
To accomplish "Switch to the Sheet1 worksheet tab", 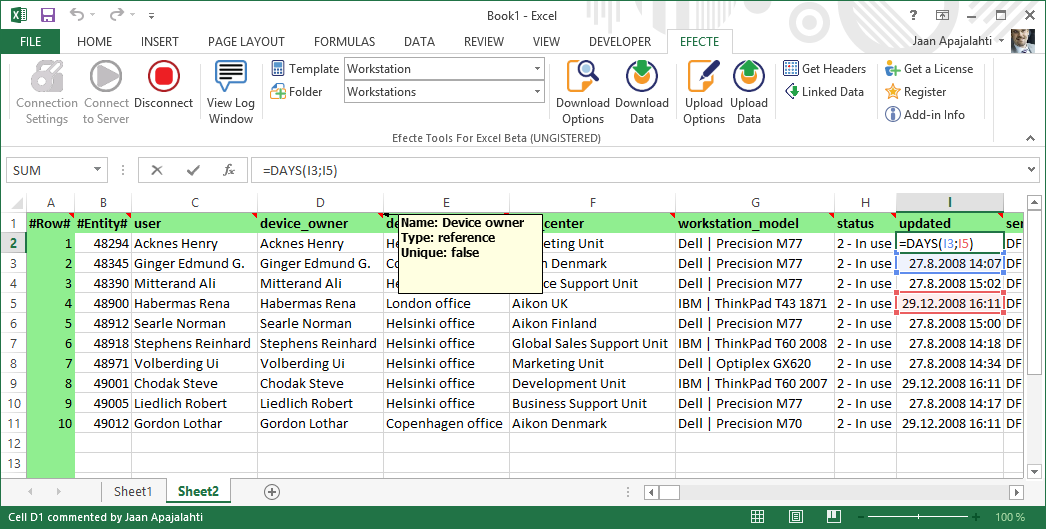I will click(133, 492).
